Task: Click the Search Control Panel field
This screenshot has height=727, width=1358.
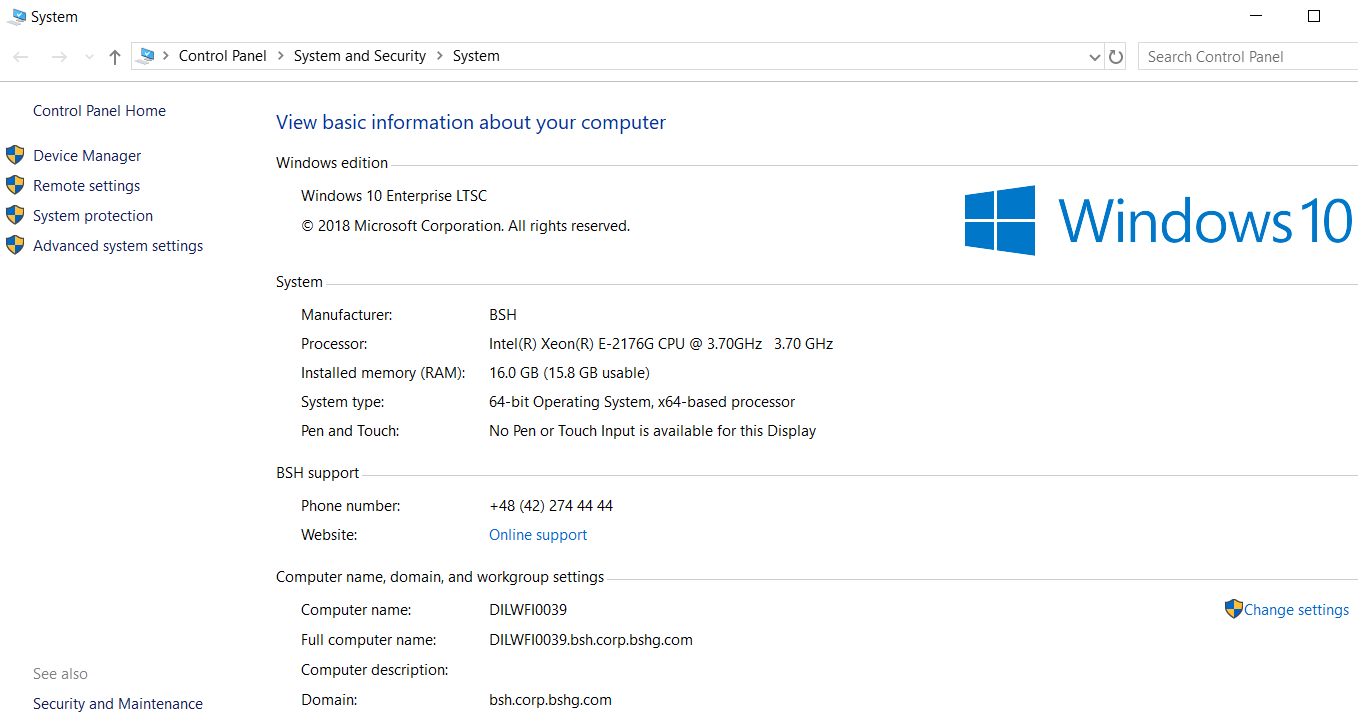Action: (x=1248, y=57)
